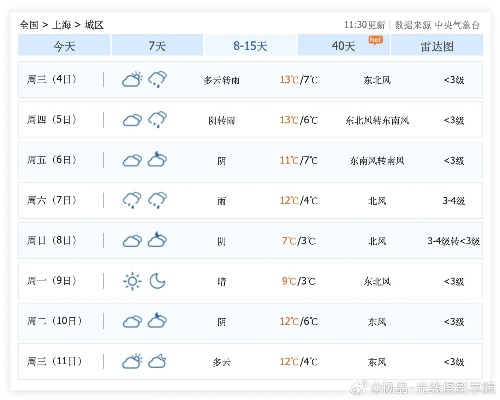The image size is (500, 400).
Task: Click the 晴 description for 周一 9日
Action: [222, 282]
